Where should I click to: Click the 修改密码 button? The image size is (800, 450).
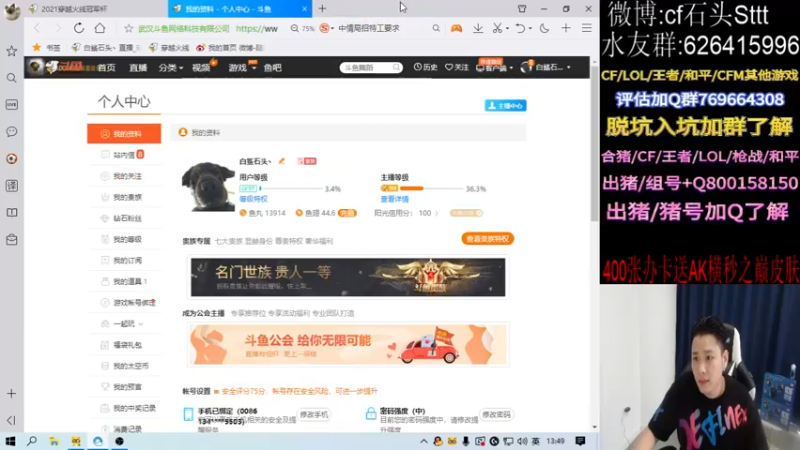tap(496, 414)
